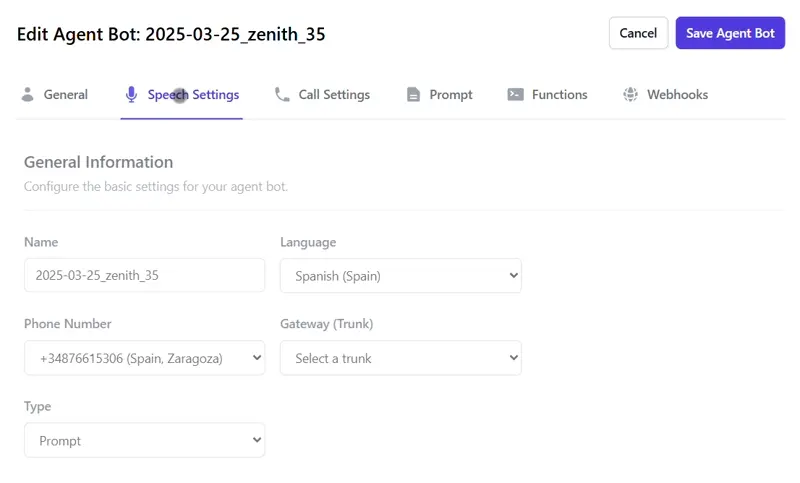Click the globe icon beside Webhooks
Viewport: 800px width, 483px height.
click(x=630, y=95)
